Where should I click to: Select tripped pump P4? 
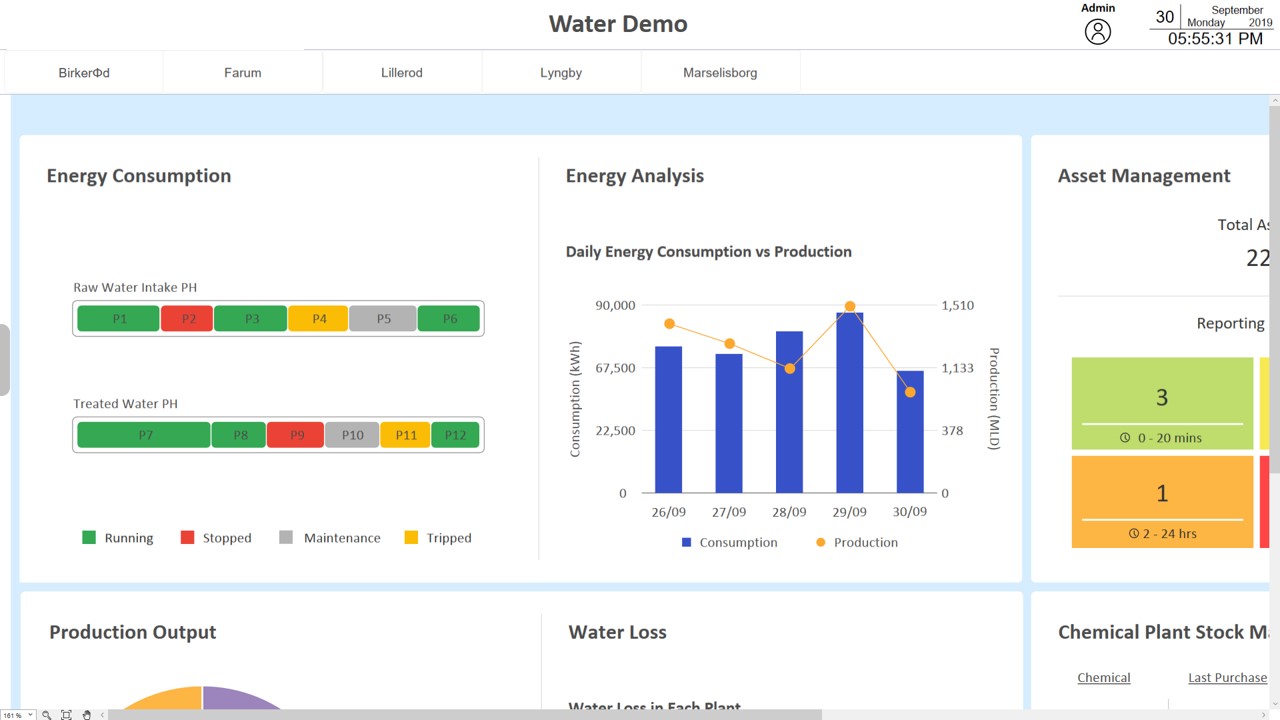[319, 319]
